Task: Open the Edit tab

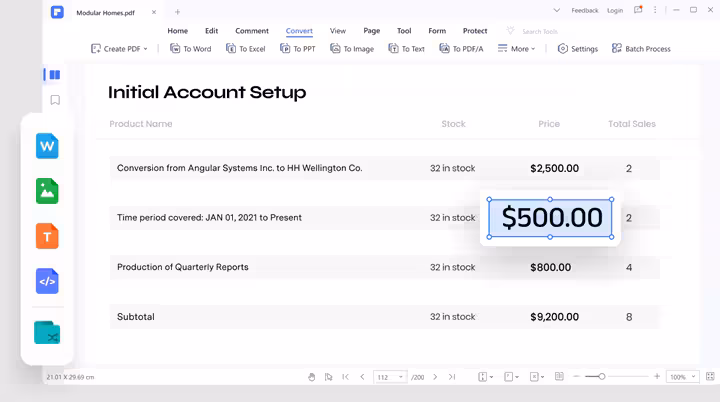Action: click(212, 31)
